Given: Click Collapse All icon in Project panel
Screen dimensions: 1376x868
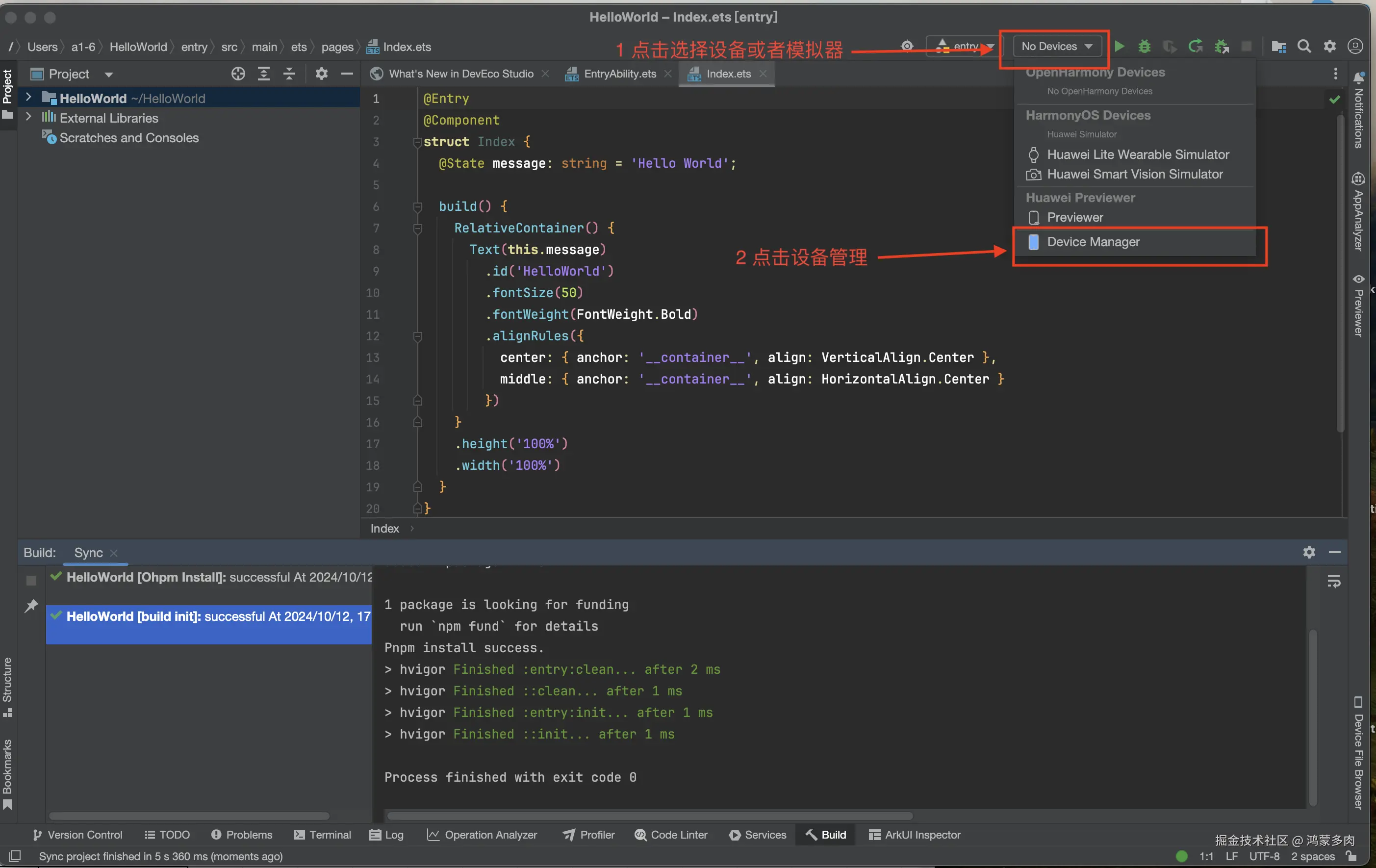Looking at the screenshot, I should pos(289,74).
